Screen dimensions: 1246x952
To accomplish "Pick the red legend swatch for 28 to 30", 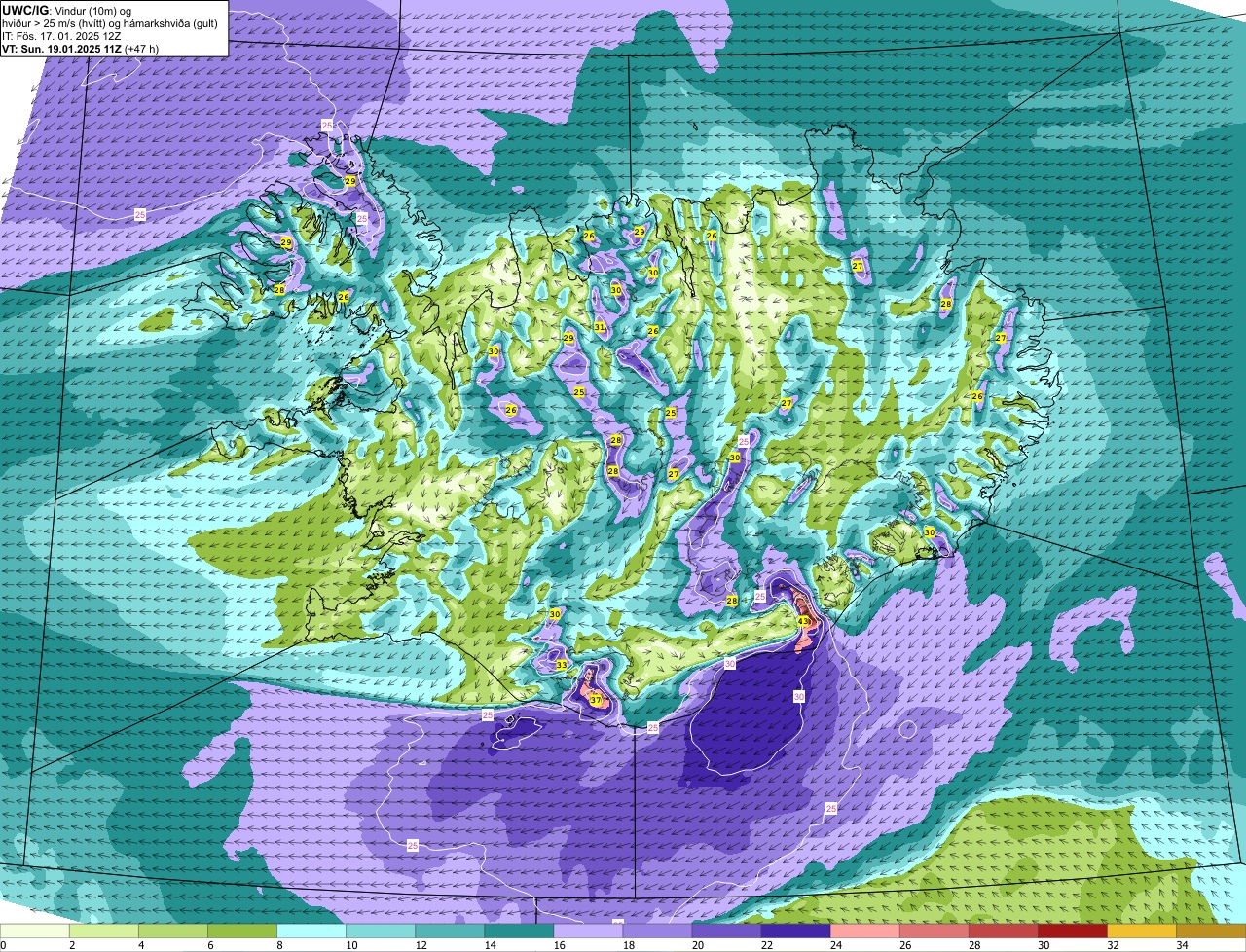I will (x=1003, y=931).
